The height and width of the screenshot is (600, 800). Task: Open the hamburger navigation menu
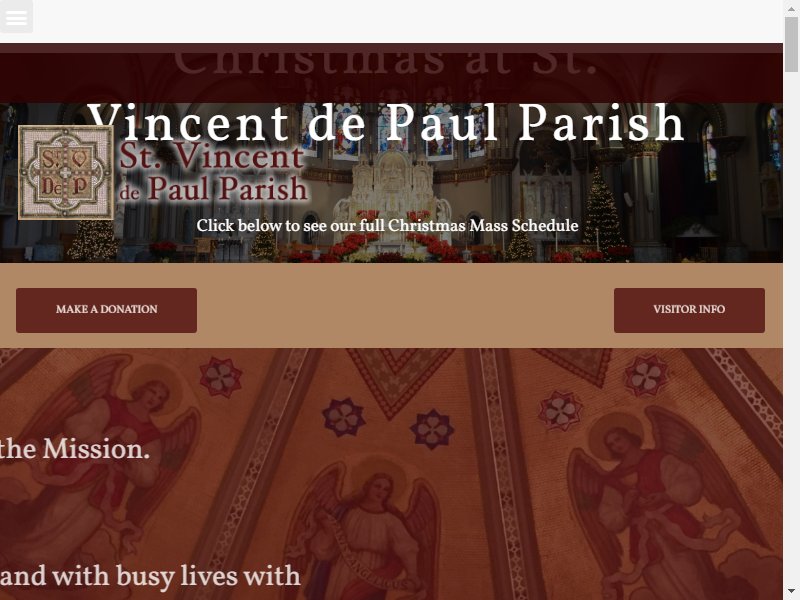point(16,16)
